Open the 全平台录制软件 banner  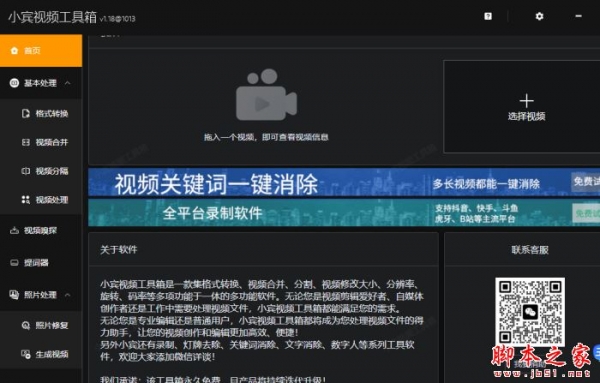pyautogui.click(x=344, y=212)
